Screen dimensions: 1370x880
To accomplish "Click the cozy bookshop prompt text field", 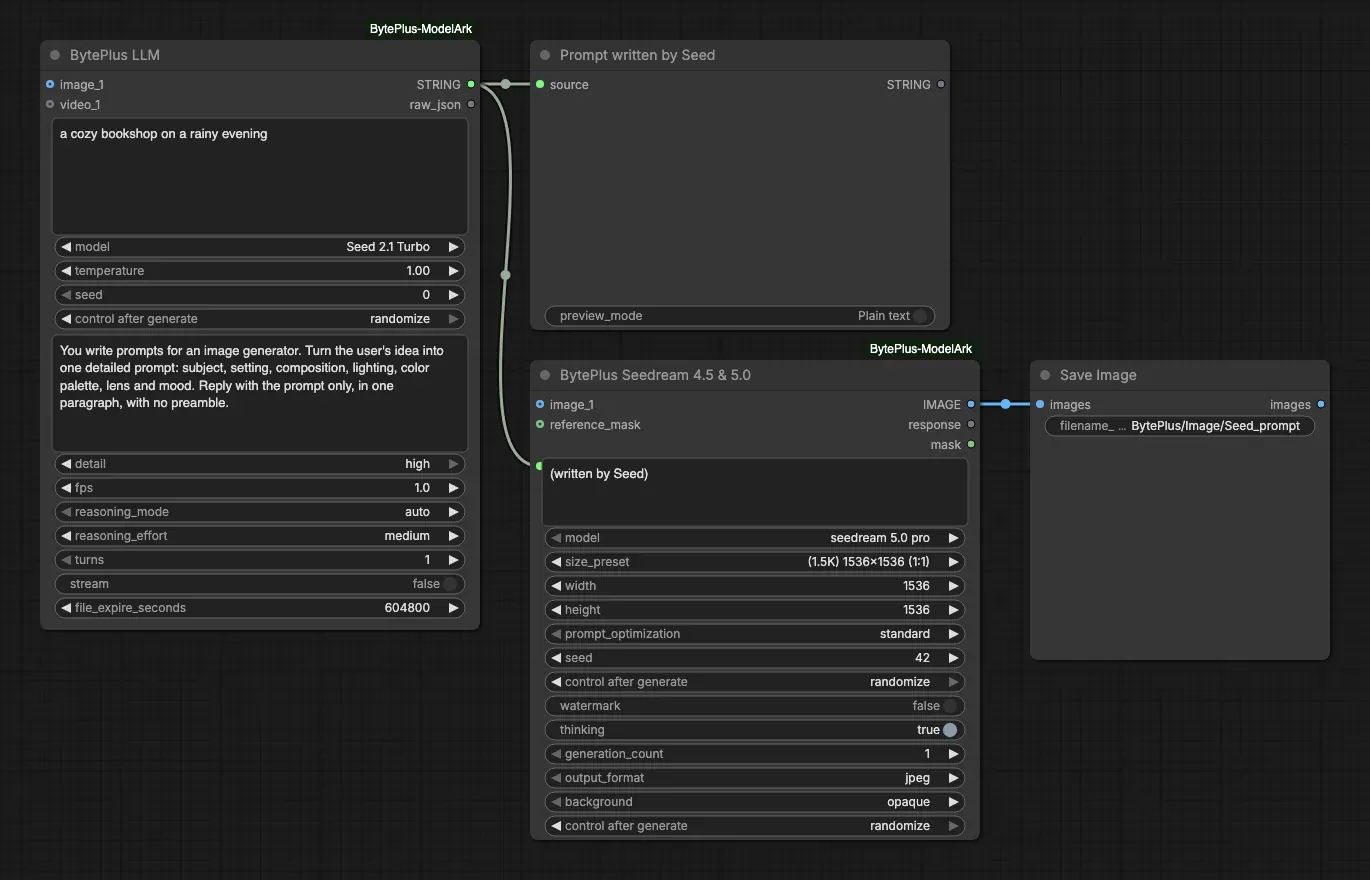I will point(260,176).
